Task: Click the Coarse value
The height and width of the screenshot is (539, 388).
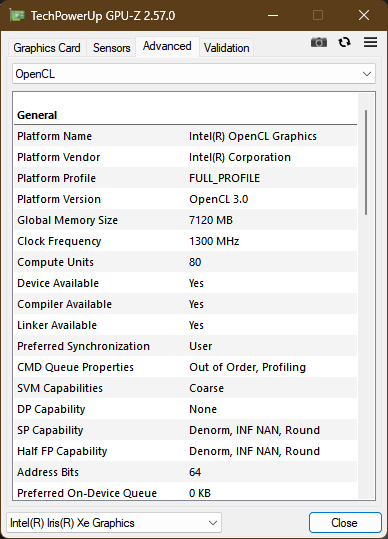Action: tap(206, 388)
